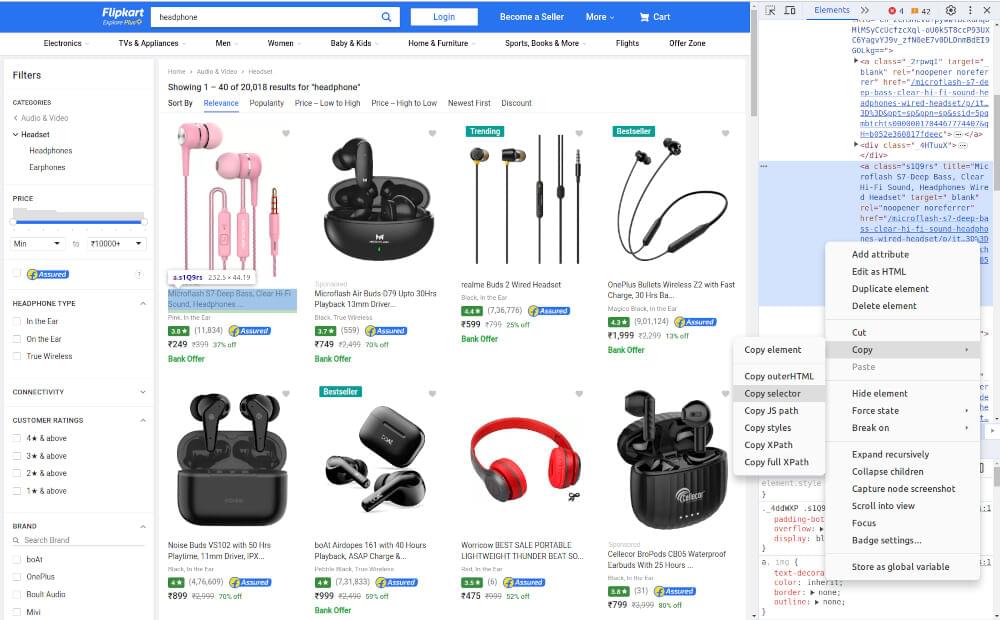1000x620 pixels.
Task: Select the DevTools element inspector tool
Action: (769, 10)
